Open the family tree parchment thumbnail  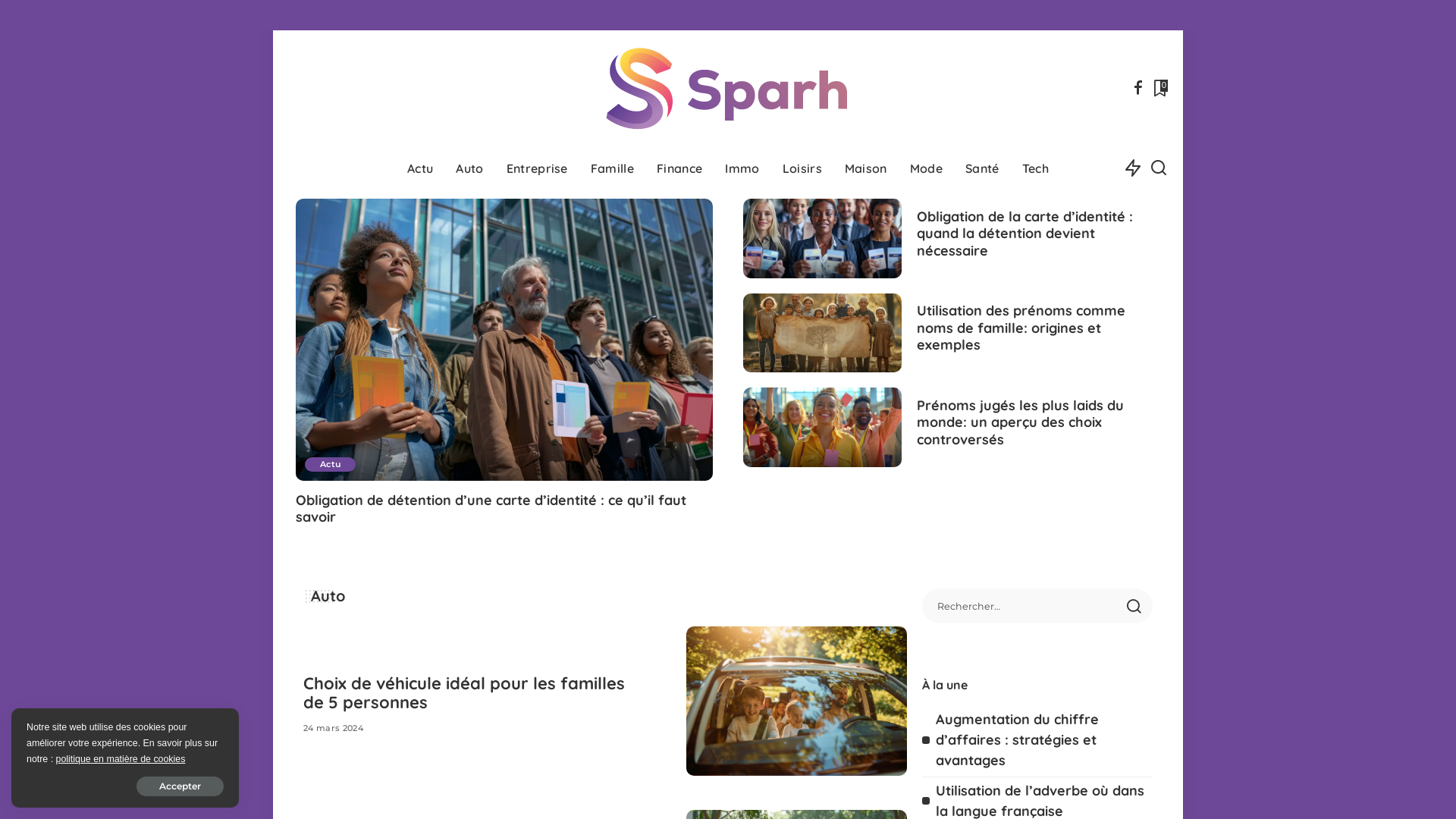822,333
